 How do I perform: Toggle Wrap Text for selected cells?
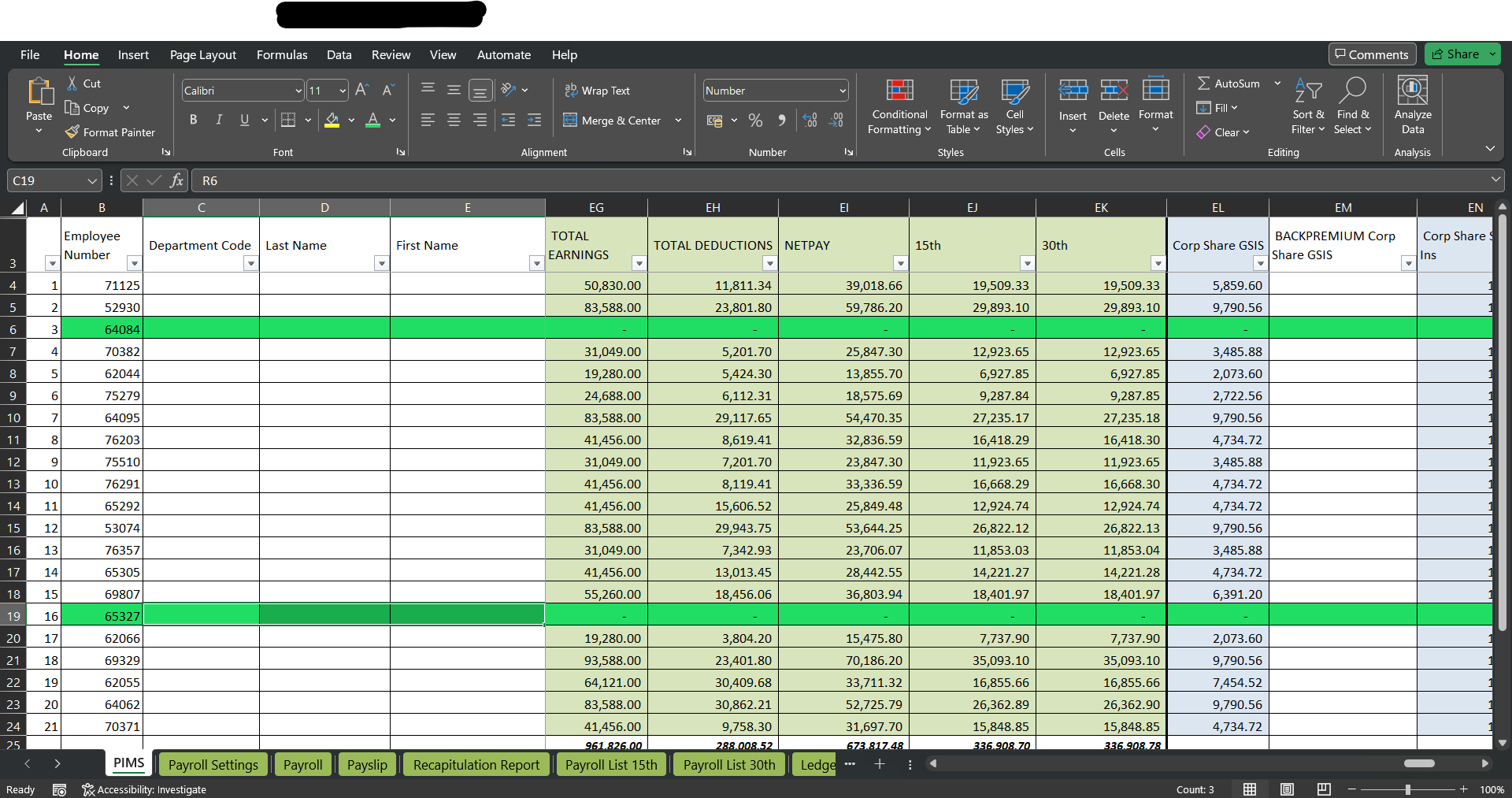[598, 91]
